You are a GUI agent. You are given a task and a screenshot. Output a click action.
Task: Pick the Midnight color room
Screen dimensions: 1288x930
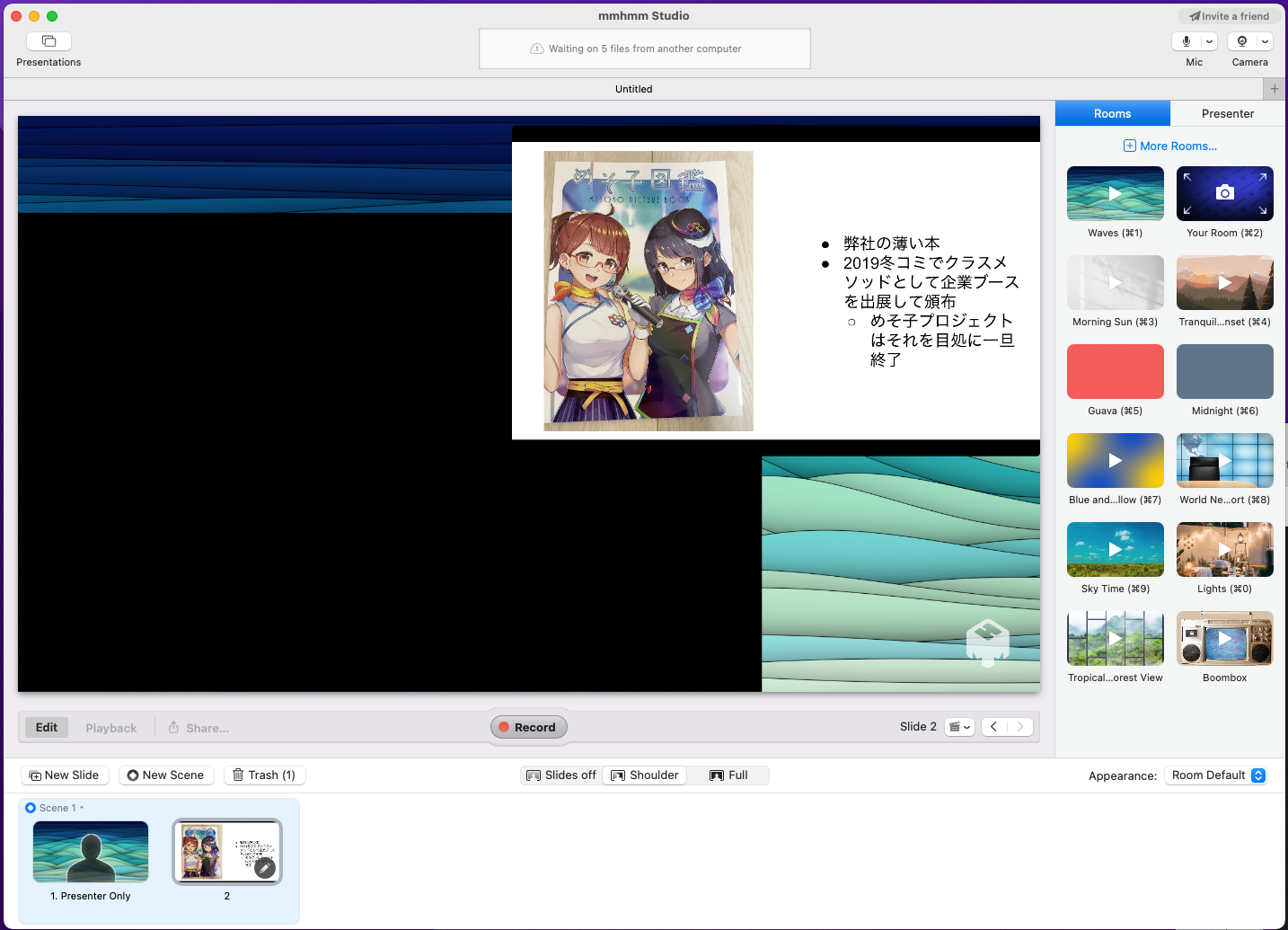tap(1224, 371)
